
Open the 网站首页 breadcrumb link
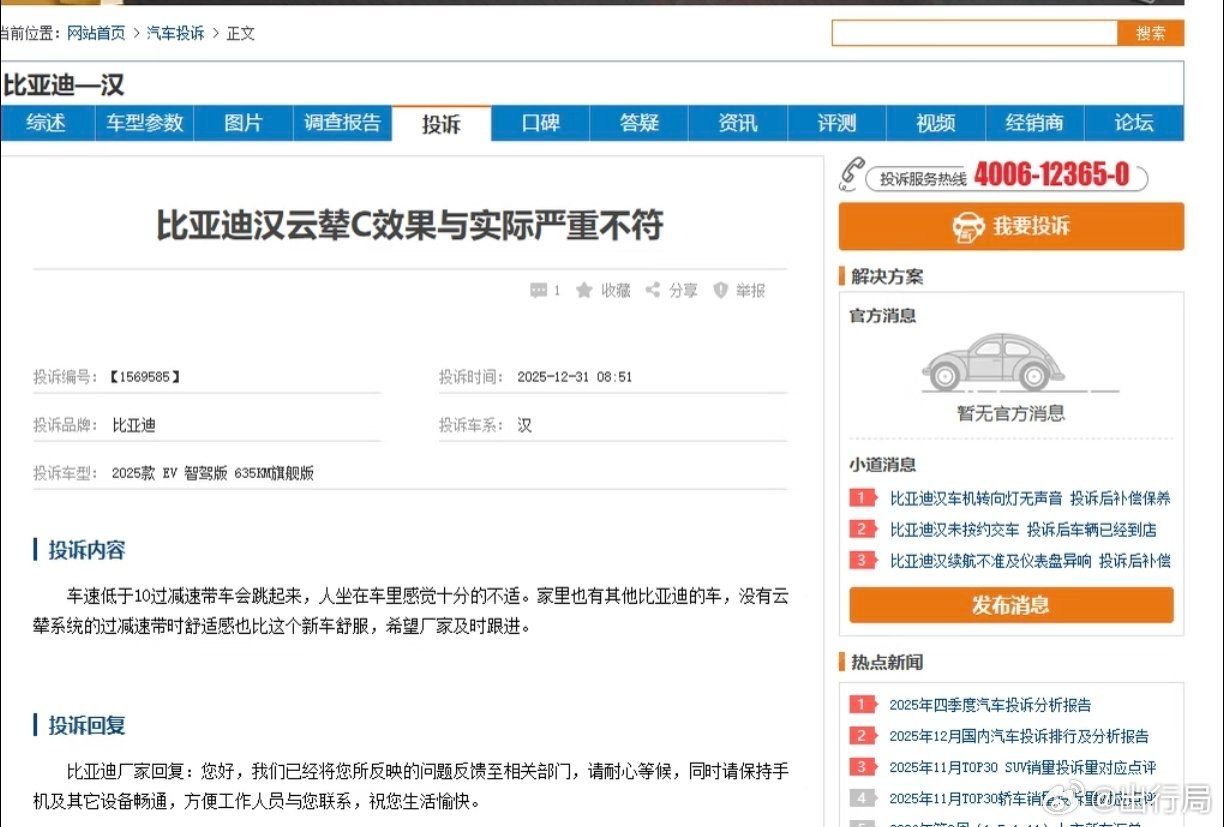click(96, 33)
